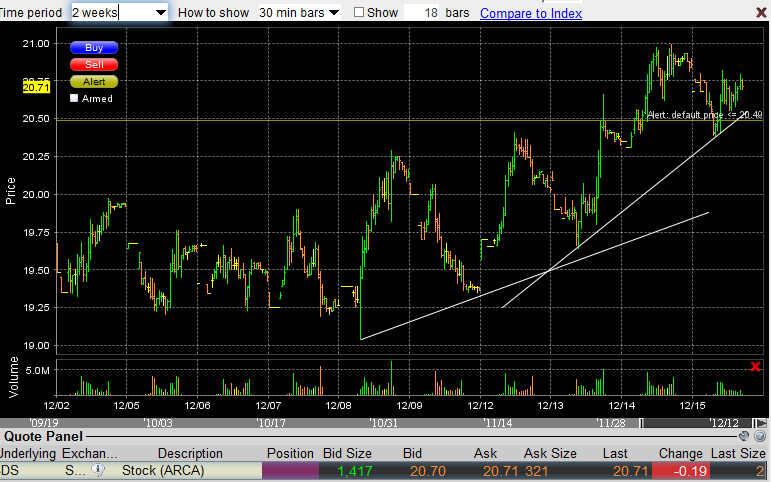Screen dimensions: 771x482
Task: Click the dark selected range in timeline bar
Action: click(x=697, y=423)
